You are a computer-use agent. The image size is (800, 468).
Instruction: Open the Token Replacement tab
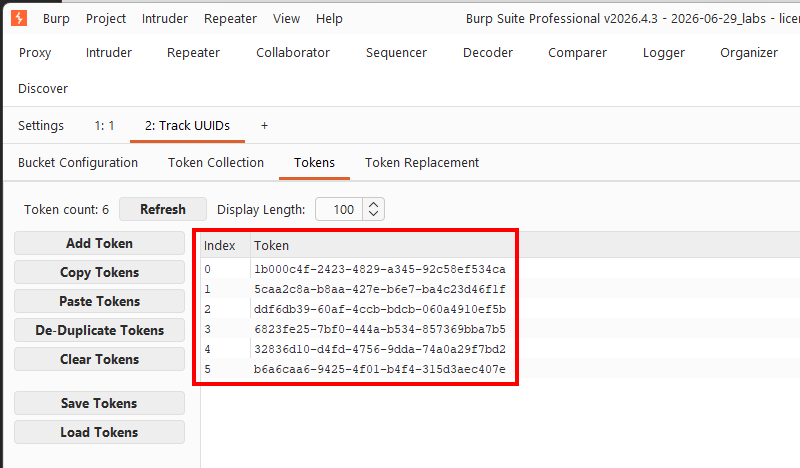coord(422,163)
